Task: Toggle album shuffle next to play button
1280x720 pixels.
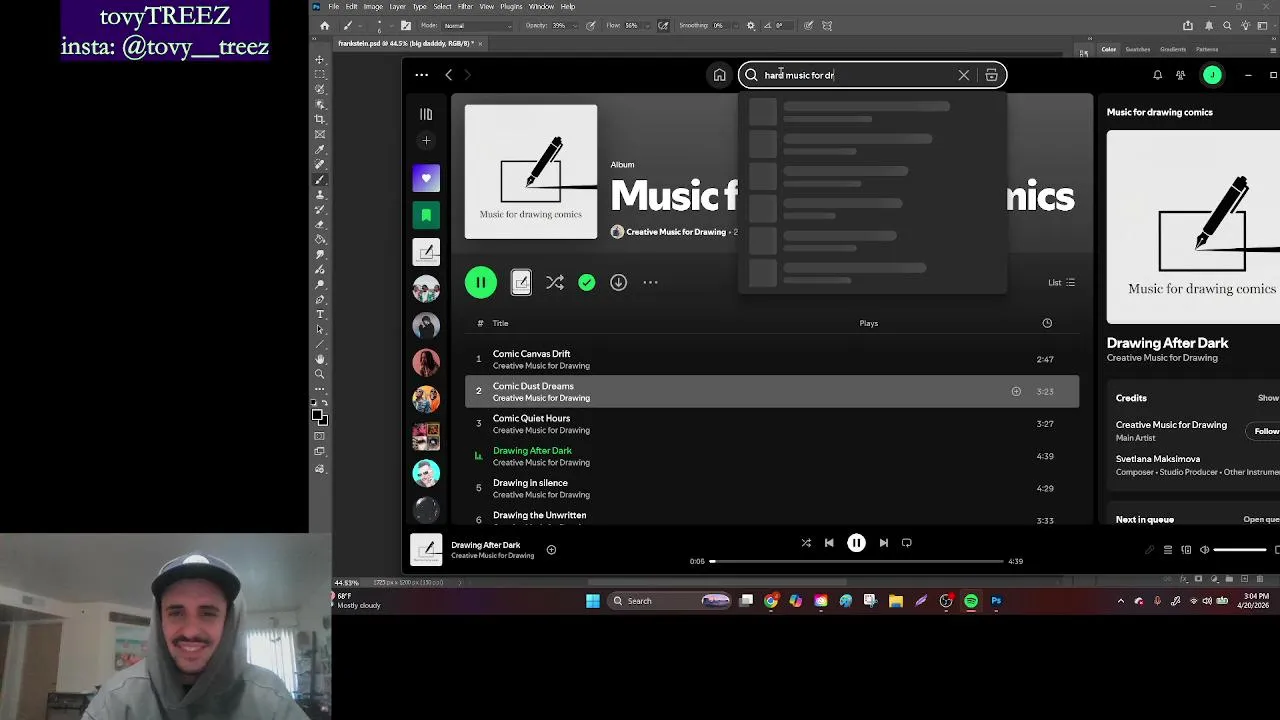Action: tap(555, 283)
